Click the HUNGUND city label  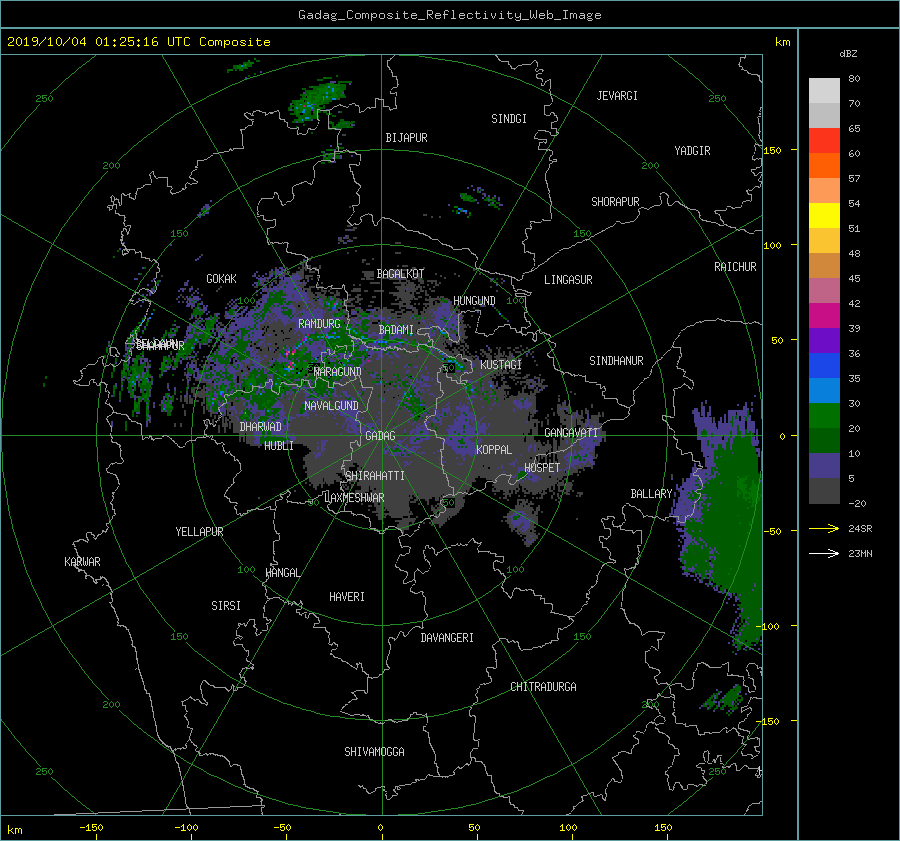pyautogui.click(x=474, y=301)
